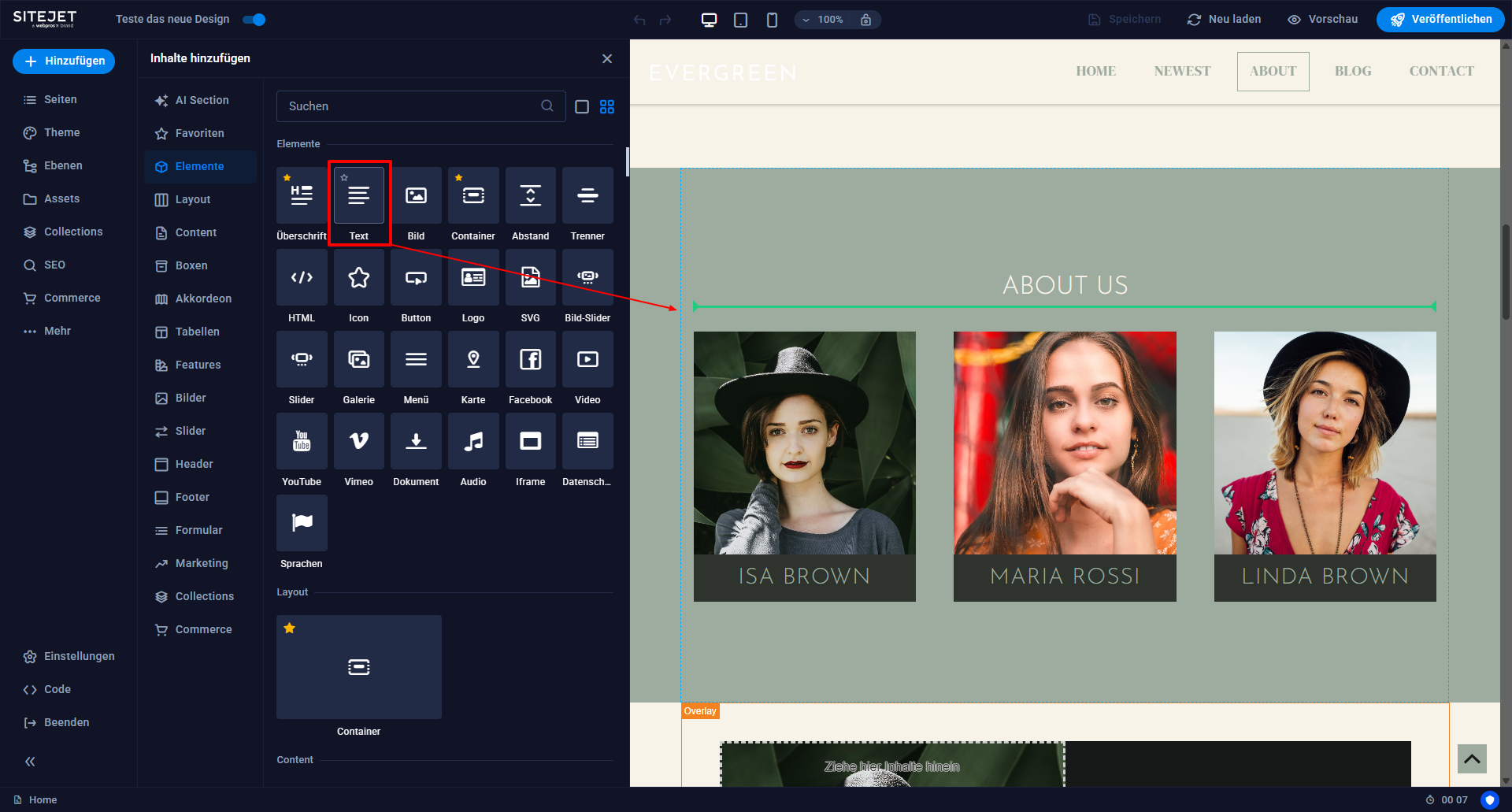Screen dimensions: 1512x812
Task: Pick the Icon element tile
Action: point(359,277)
